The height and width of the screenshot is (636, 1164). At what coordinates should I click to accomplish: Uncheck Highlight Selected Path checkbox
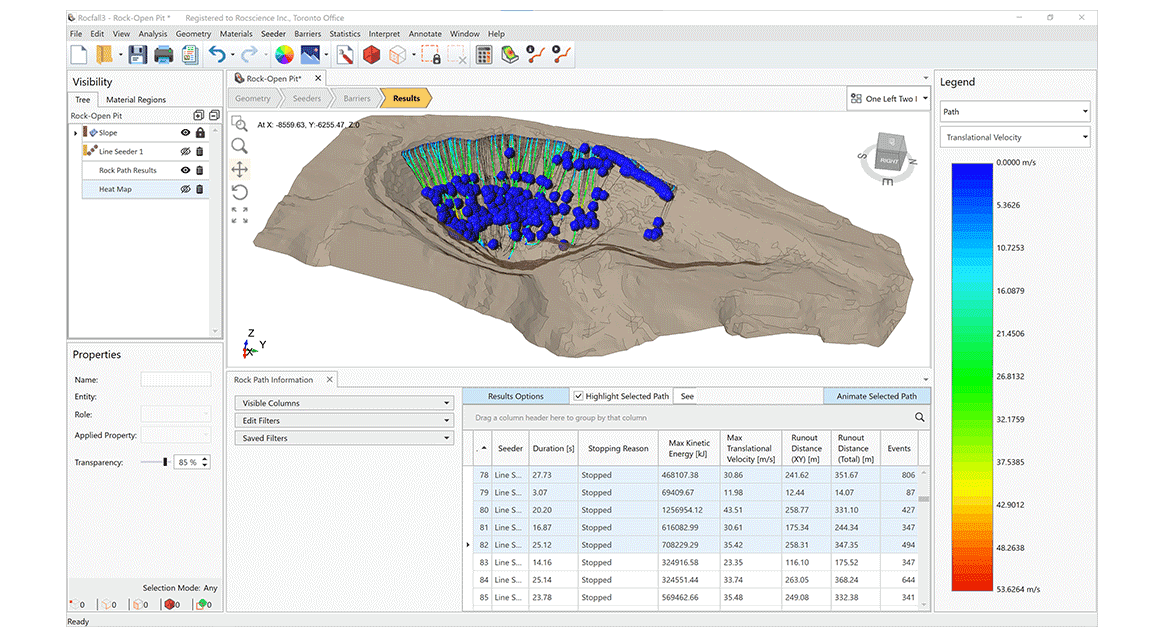(x=578, y=396)
